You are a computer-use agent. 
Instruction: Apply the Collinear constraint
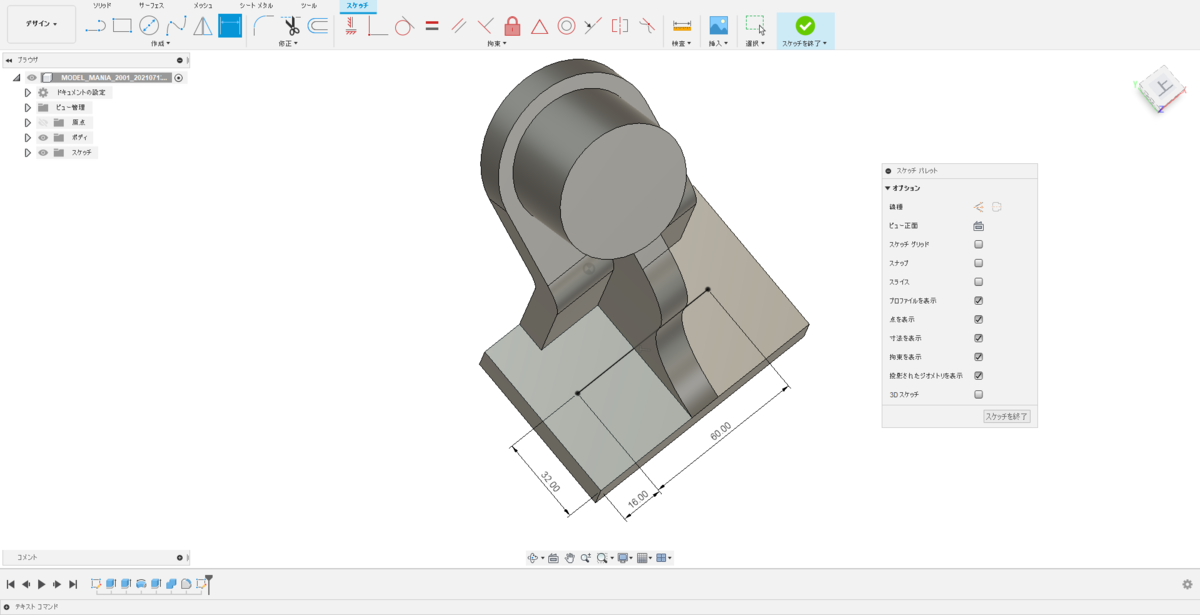(593, 26)
